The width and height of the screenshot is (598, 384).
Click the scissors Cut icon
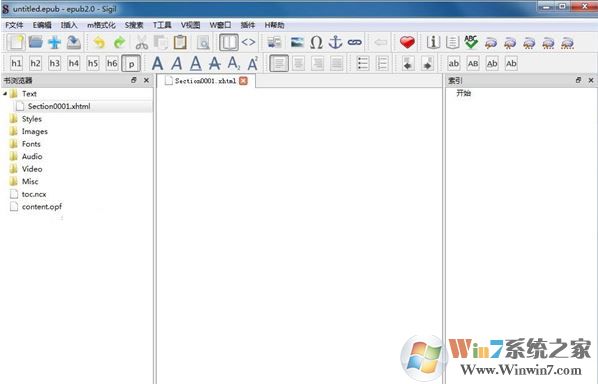pos(141,42)
